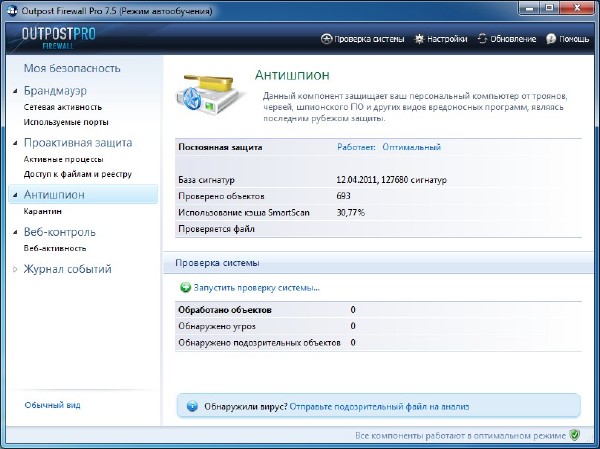Click the green start scan arrow icon
The height and width of the screenshot is (449, 600).
(185, 288)
